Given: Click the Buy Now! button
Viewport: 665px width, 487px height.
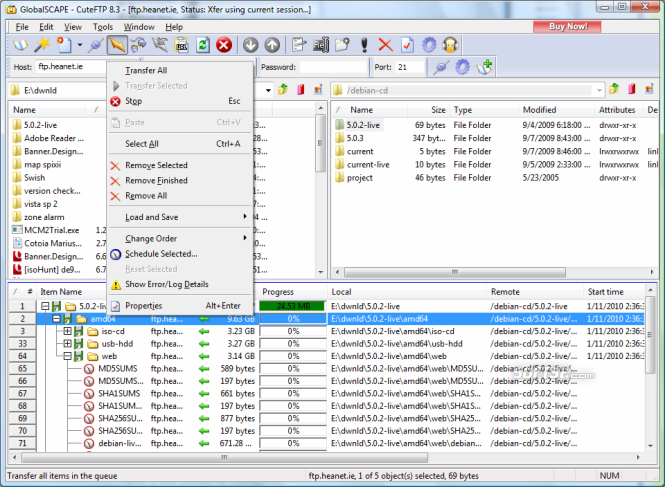Looking at the screenshot, I should (567, 26).
